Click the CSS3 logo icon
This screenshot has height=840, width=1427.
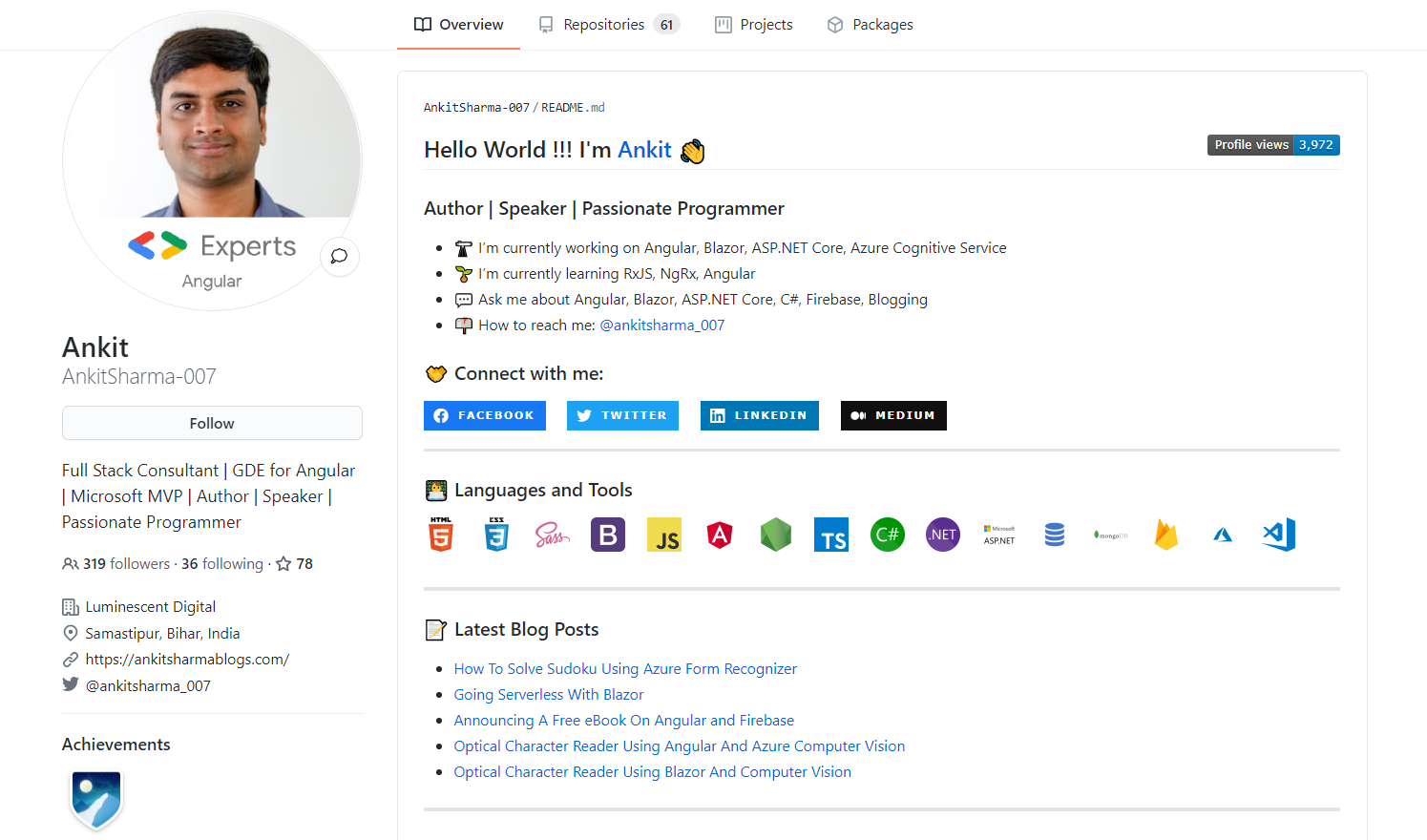[496, 535]
